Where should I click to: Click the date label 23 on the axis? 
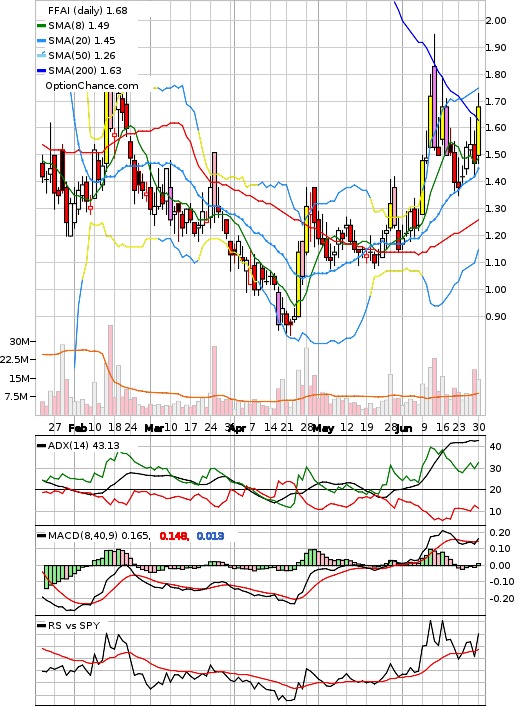(x=459, y=427)
